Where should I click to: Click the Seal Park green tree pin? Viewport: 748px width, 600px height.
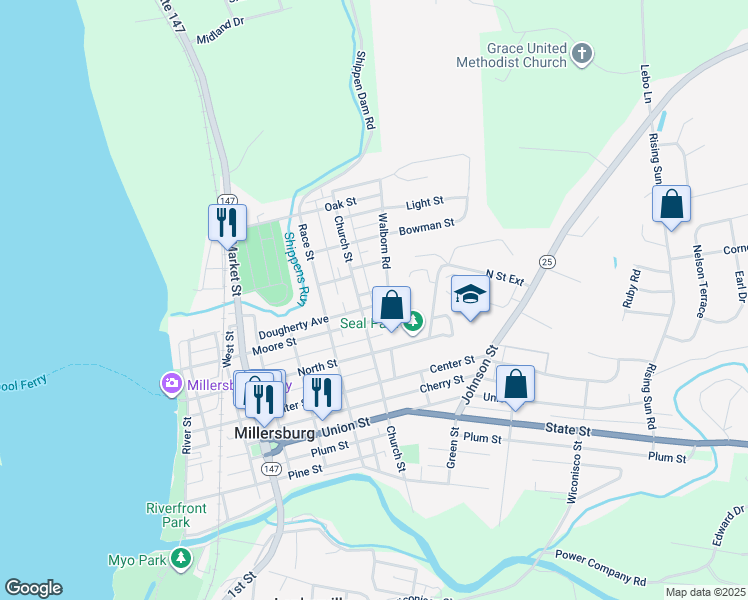tap(413, 323)
